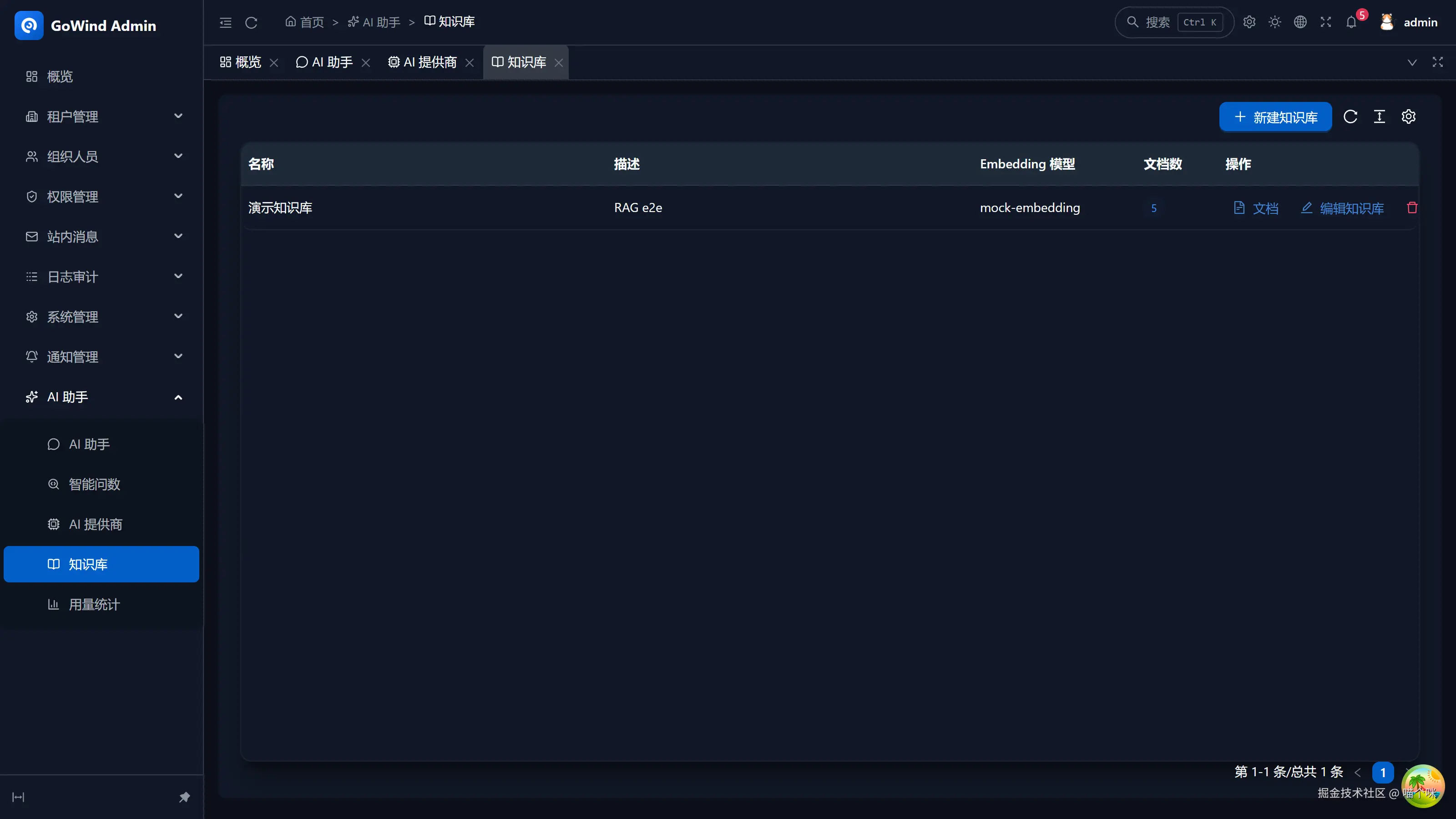Open the header settings gear icon
The image size is (1456, 819).
tap(1249, 22)
